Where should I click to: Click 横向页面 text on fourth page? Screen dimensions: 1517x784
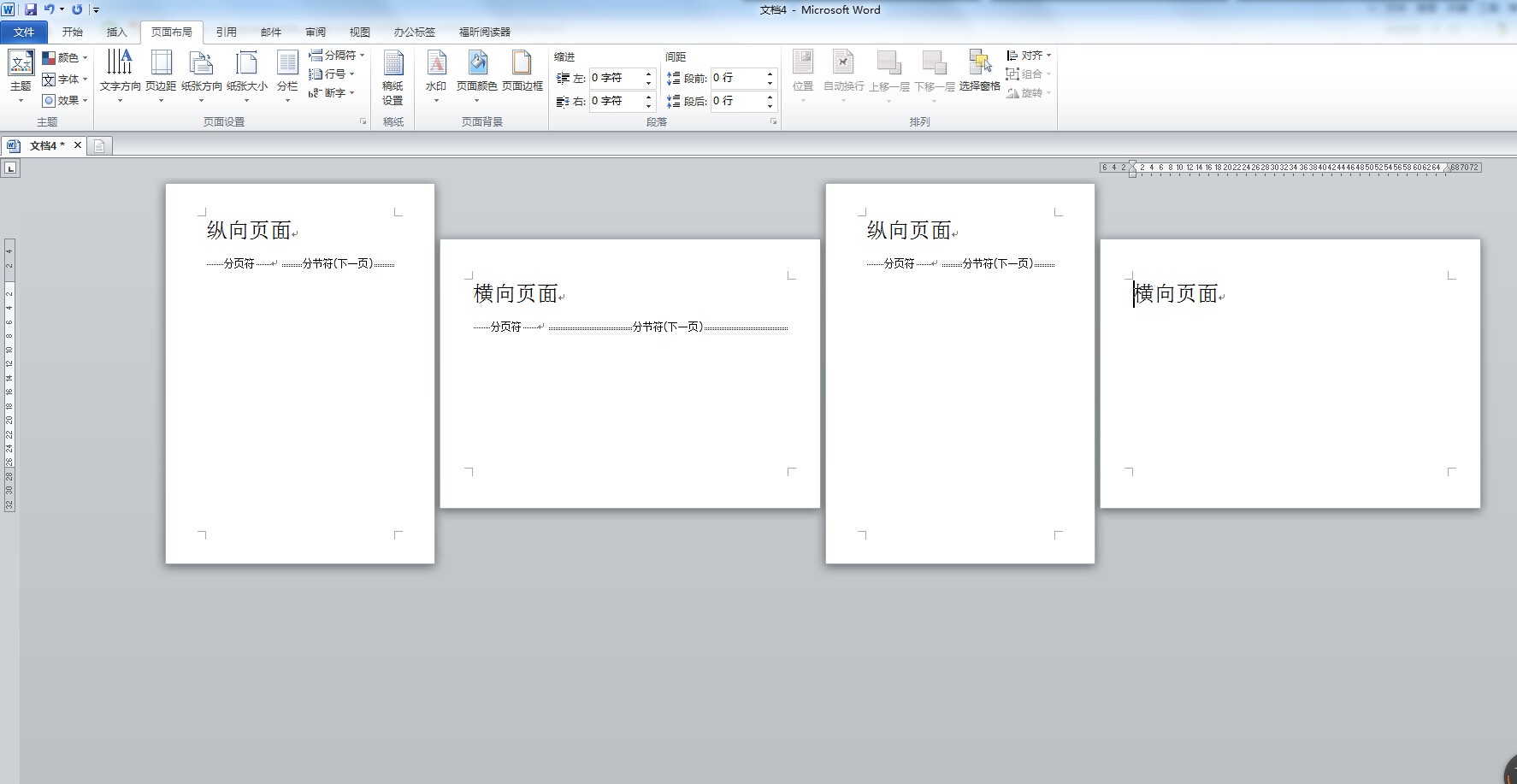1176,293
